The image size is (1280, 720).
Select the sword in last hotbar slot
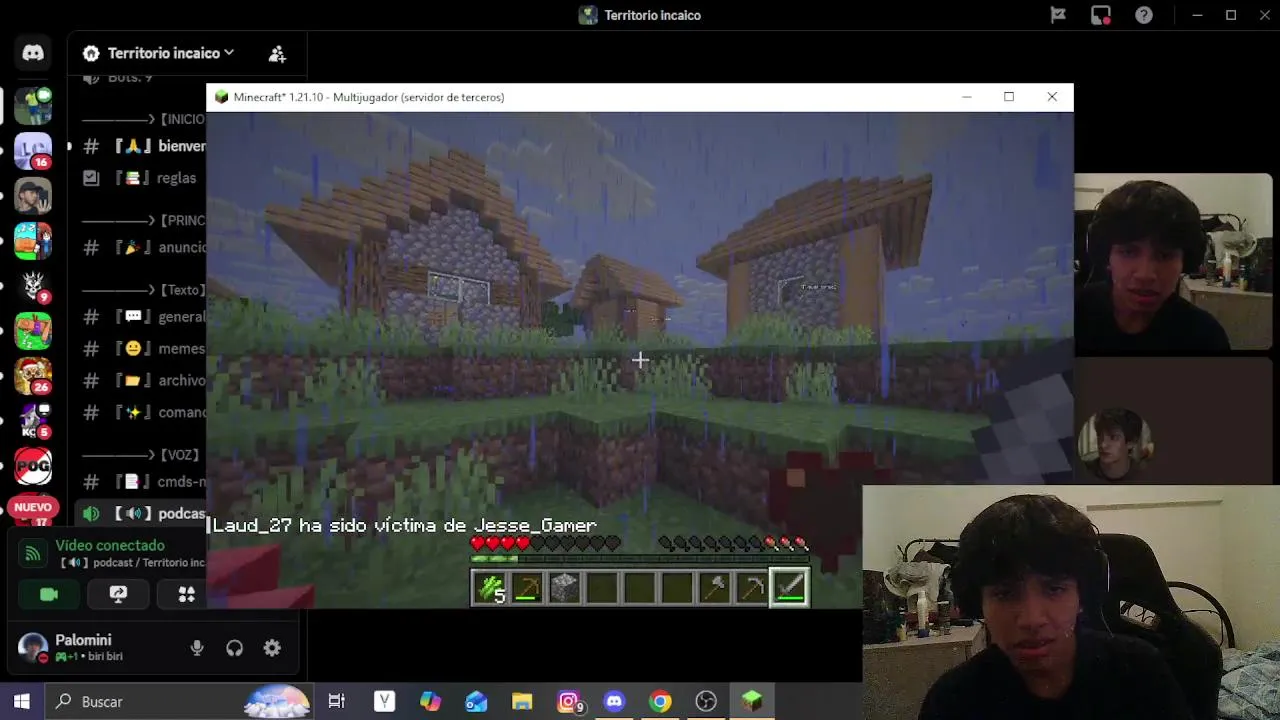coord(789,588)
